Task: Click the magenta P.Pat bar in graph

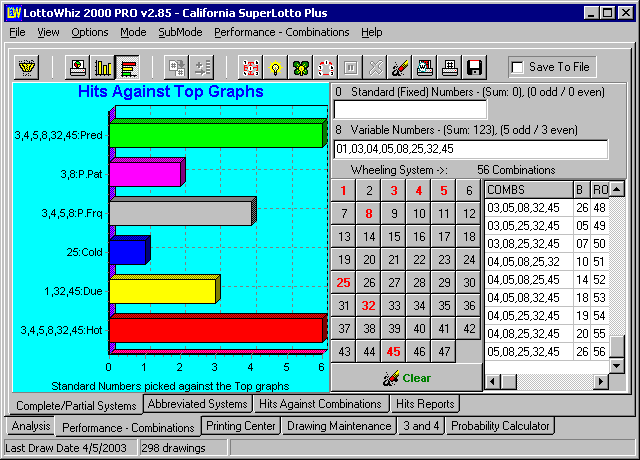Action: pos(145,174)
